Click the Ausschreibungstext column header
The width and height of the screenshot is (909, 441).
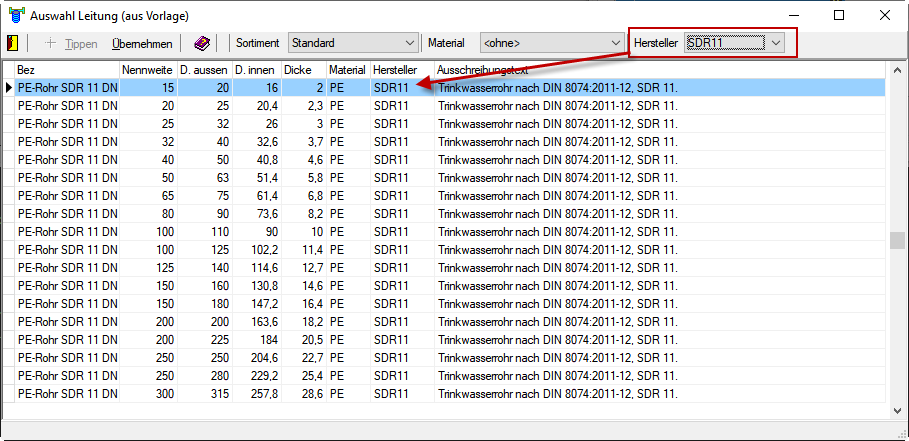click(x=660, y=70)
